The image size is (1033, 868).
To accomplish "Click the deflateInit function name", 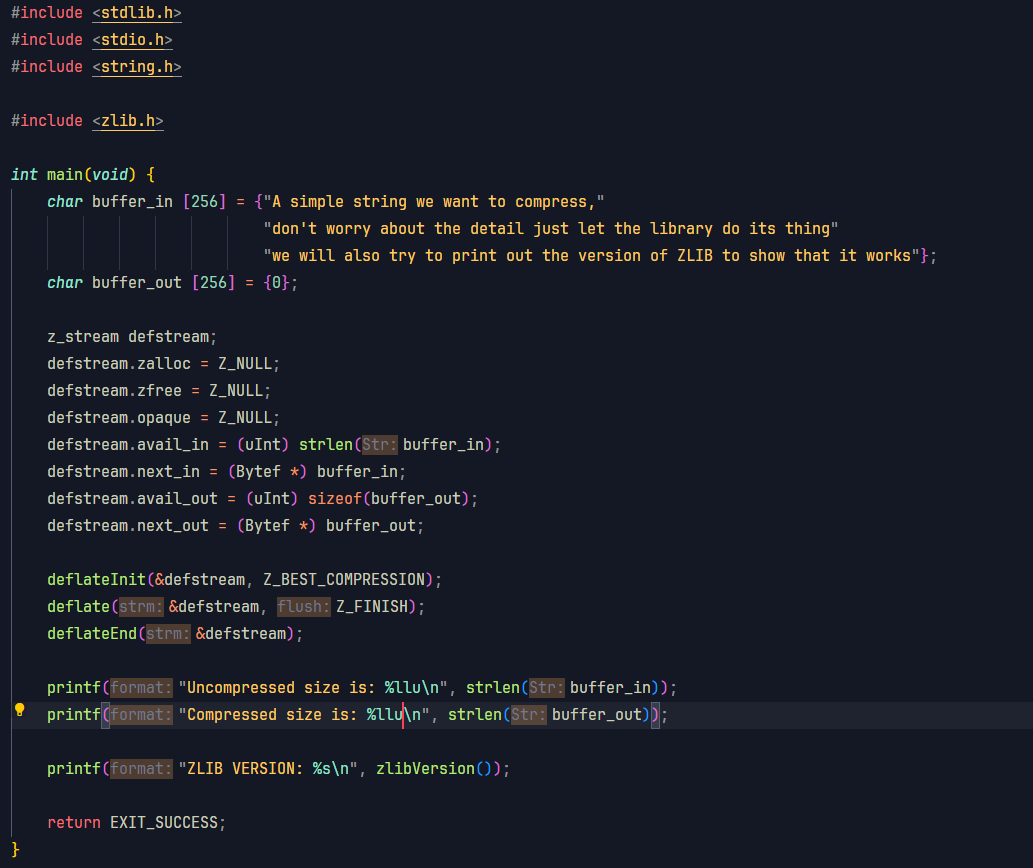I will (95, 579).
